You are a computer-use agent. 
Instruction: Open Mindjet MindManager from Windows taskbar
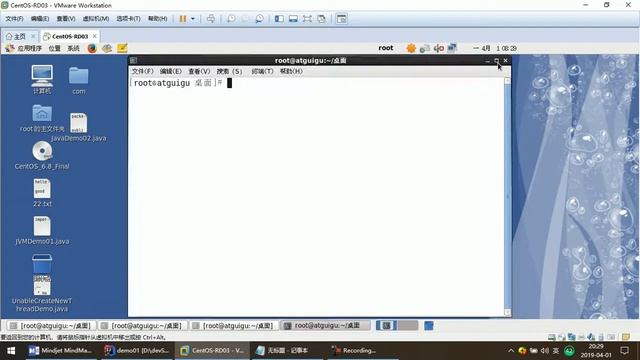(61, 351)
